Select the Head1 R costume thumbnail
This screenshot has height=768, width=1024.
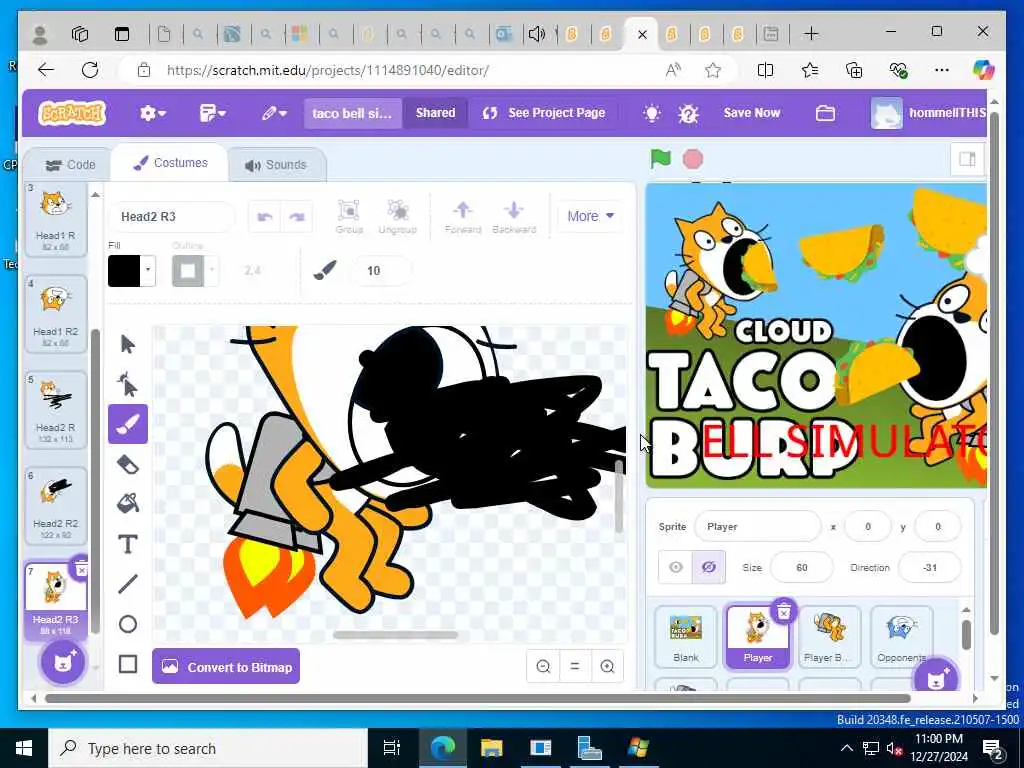tap(56, 219)
